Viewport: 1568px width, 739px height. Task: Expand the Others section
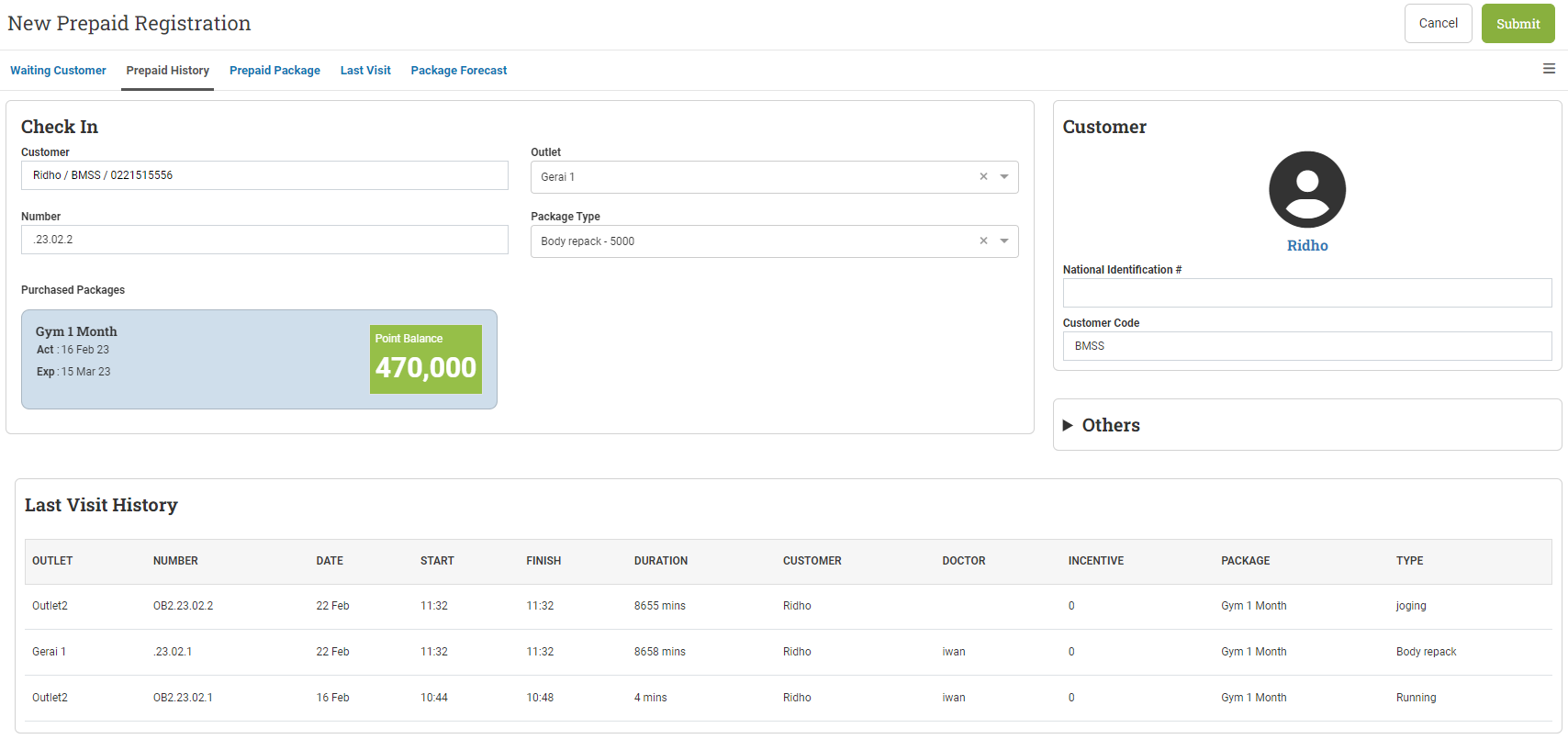coord(1102,425)
